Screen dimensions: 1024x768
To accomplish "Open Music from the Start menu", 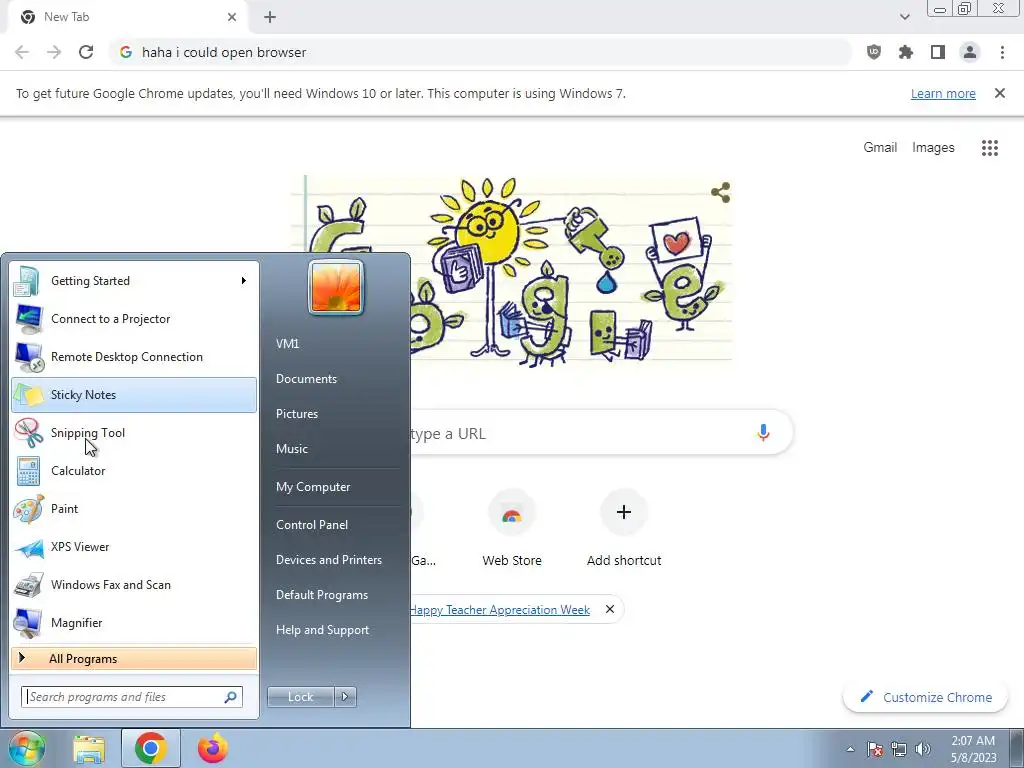I will click(292, 449).
